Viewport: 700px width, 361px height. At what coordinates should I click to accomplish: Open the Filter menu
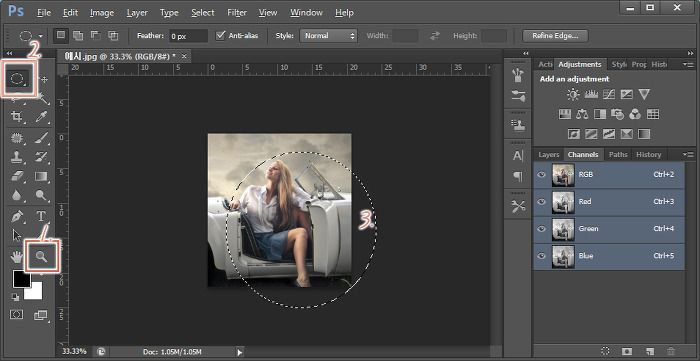tap(237, 12)
